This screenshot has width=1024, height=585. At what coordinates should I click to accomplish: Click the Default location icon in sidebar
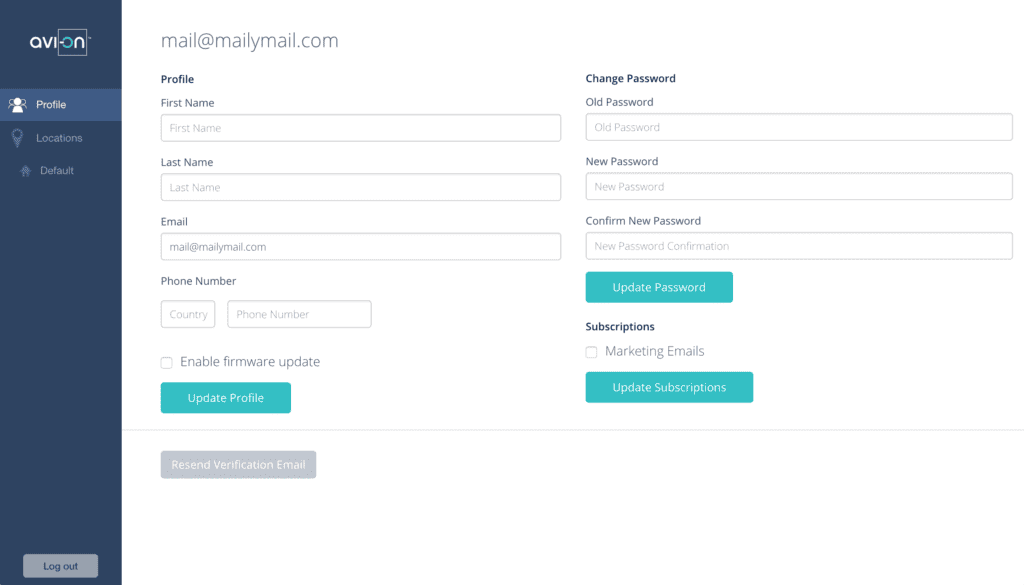point(26,171)
